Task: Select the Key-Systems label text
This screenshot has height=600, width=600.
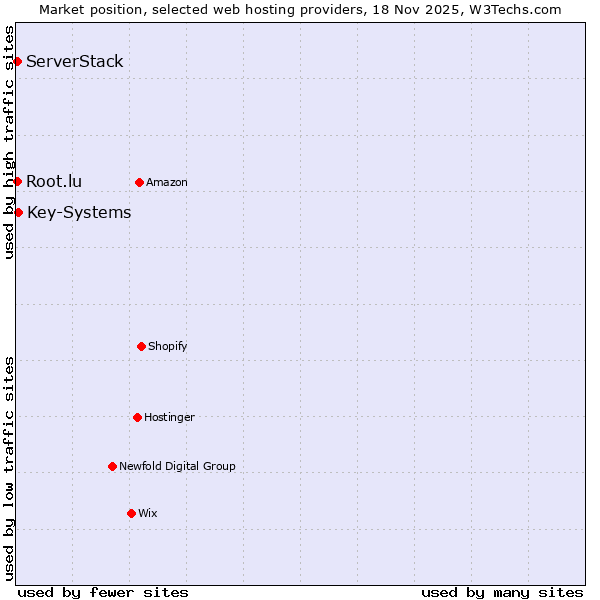Action: pos(79,212)
